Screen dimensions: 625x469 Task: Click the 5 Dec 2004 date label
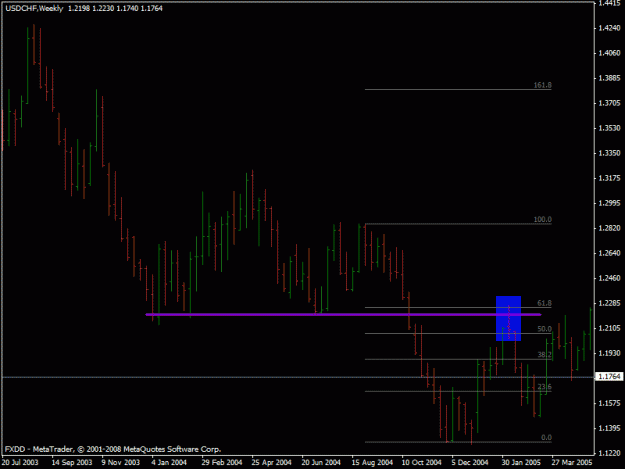pyautogui.click(x=470, y=462)
